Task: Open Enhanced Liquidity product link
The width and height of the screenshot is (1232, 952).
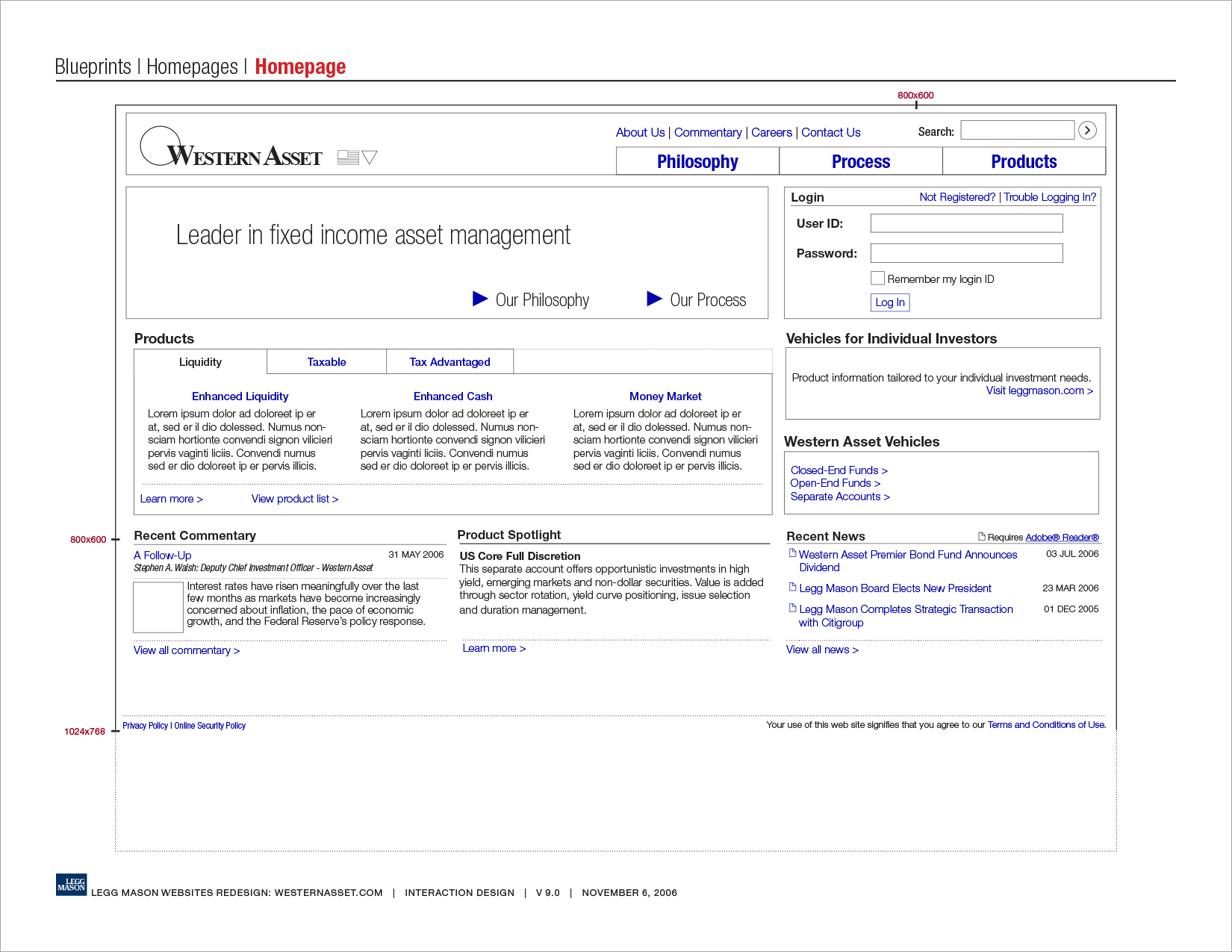Action: 240,396
